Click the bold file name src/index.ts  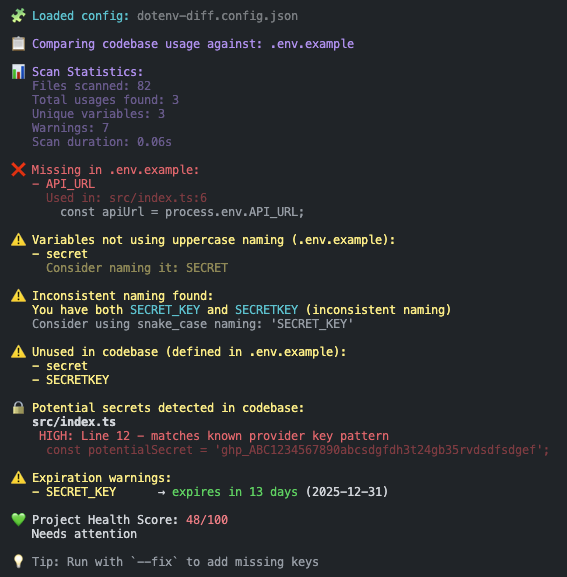74,422
